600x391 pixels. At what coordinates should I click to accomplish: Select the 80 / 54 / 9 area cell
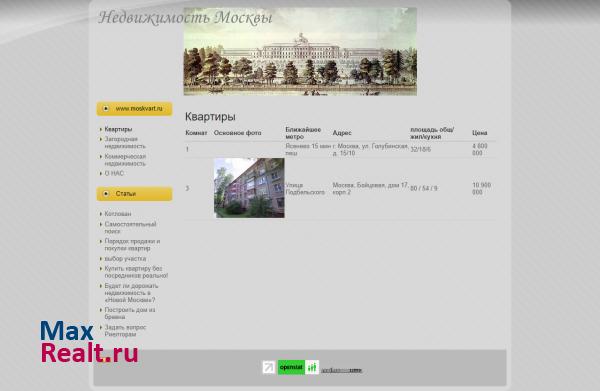(424, 189)
